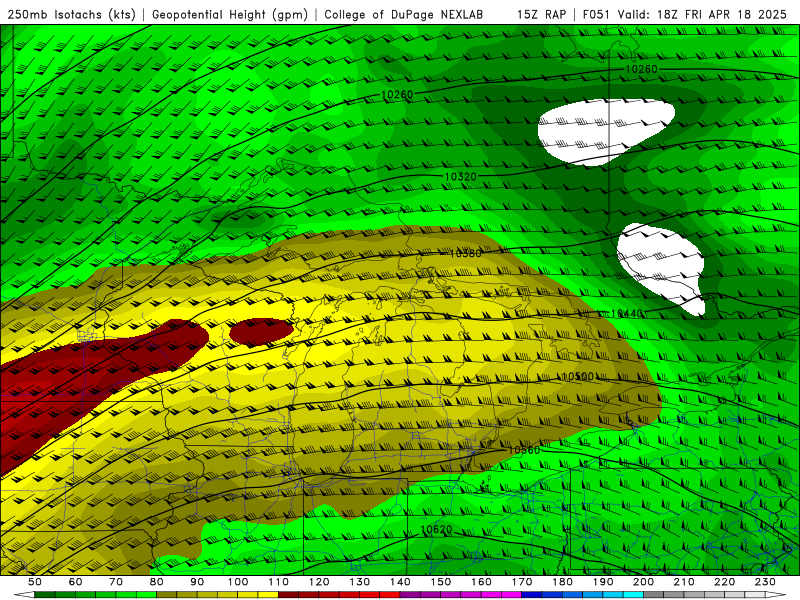This screenshot has width=800, height=600.
Task: Click the olive swatch just right of the 80 mark
Action: click(x=166, y=595)
